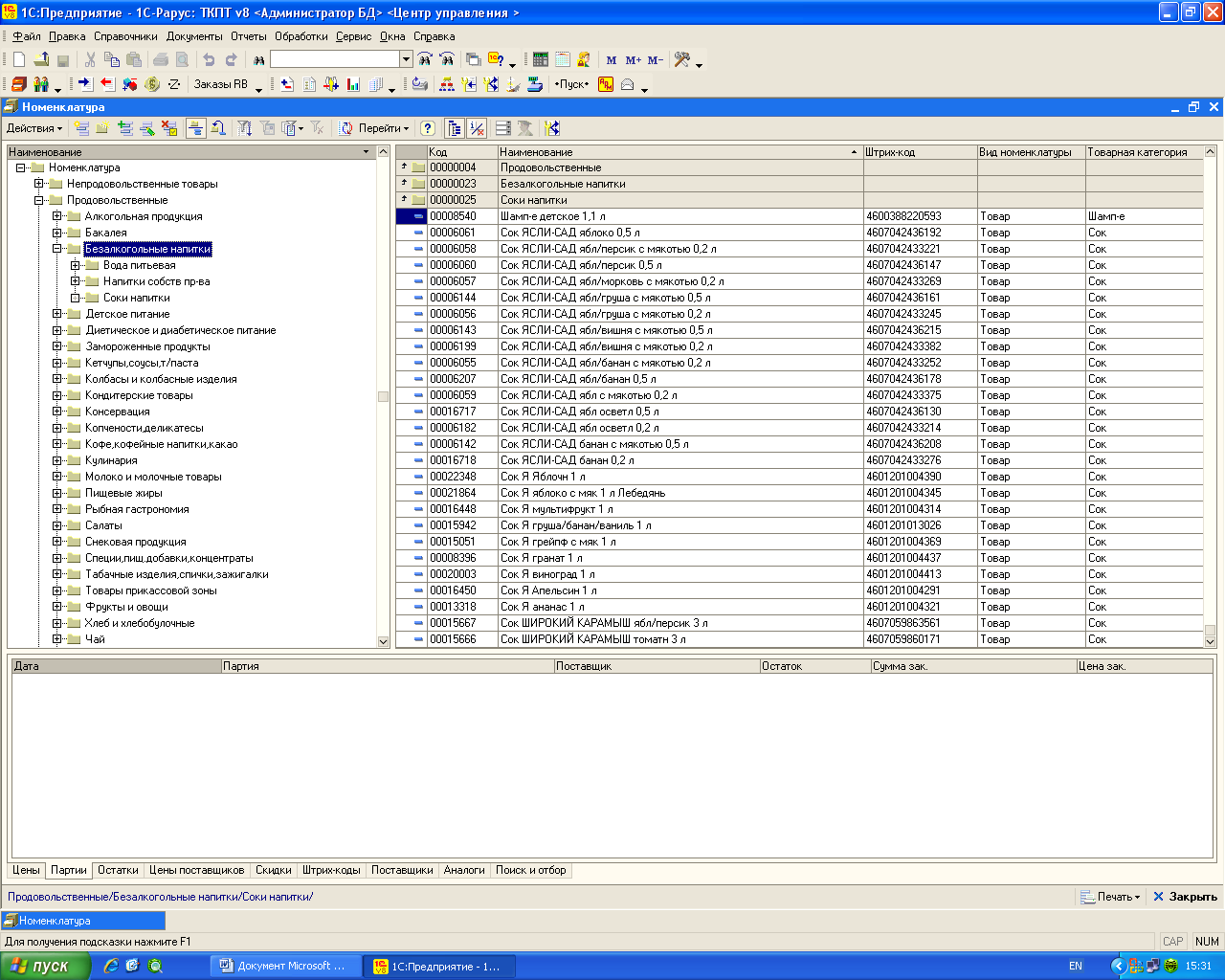Toggle the tree panel display icon

[x=455, y=128]
